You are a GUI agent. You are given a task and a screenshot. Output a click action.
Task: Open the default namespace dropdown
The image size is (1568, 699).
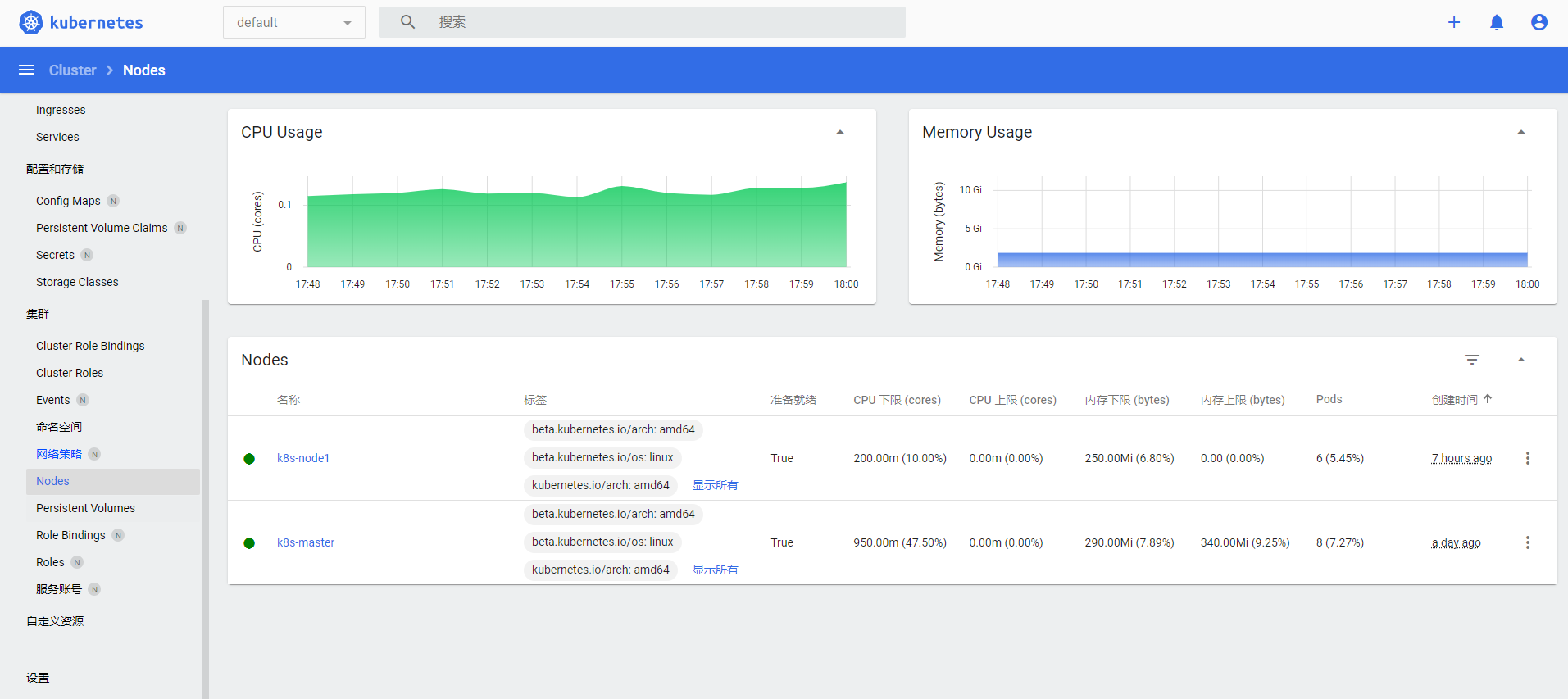(x=294, y=22)
